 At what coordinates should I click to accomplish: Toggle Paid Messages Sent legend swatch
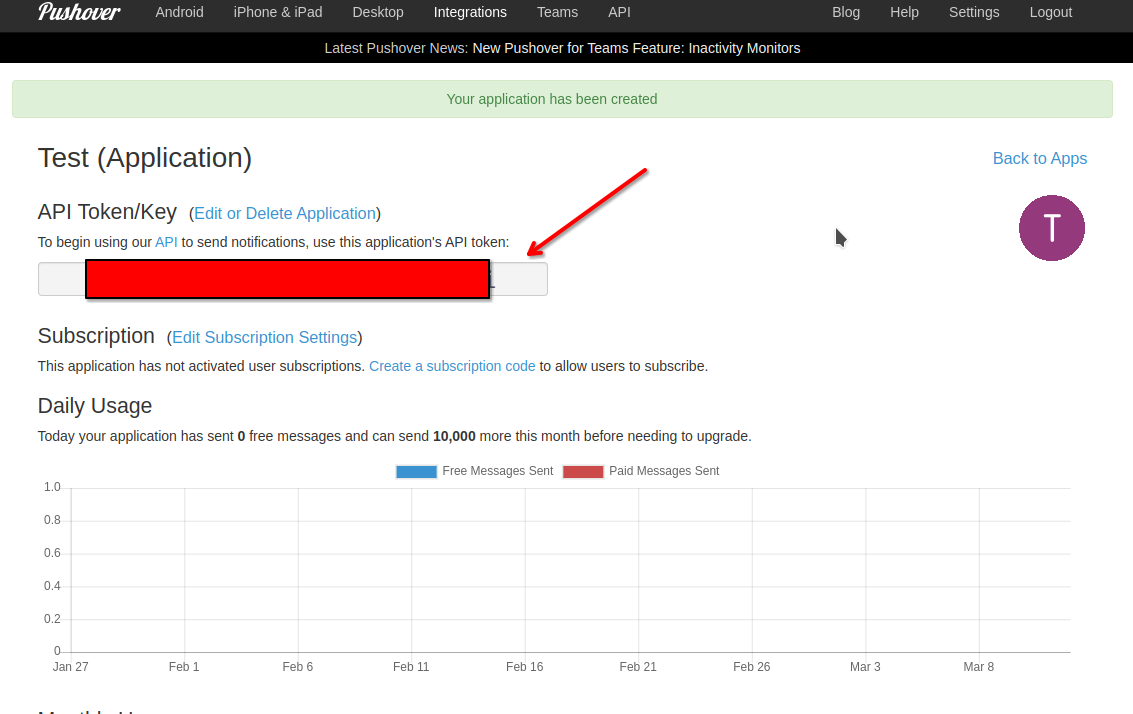click(x=583, y=471)
